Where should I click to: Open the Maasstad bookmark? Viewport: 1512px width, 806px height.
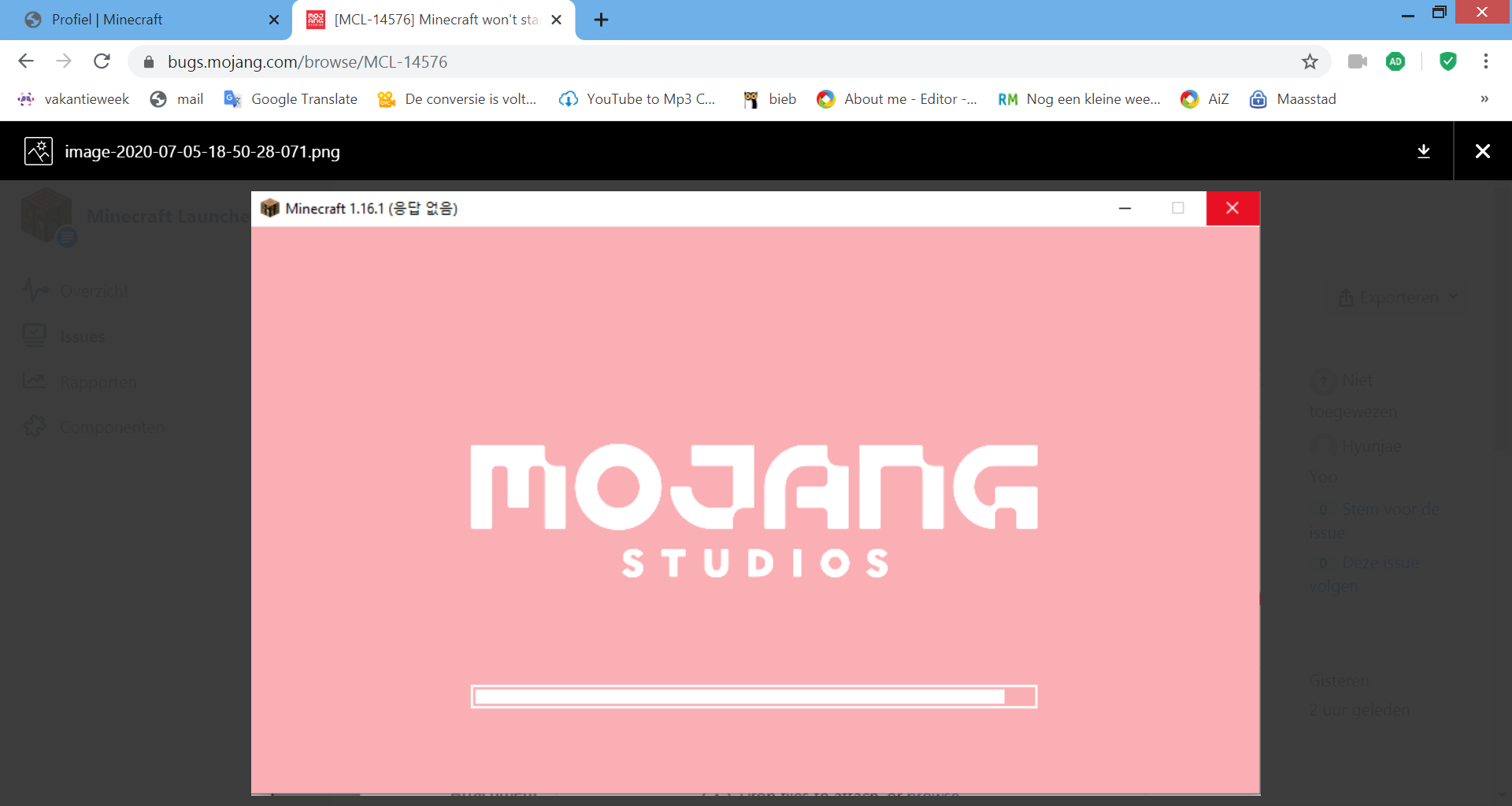(x=1293, y=99)
